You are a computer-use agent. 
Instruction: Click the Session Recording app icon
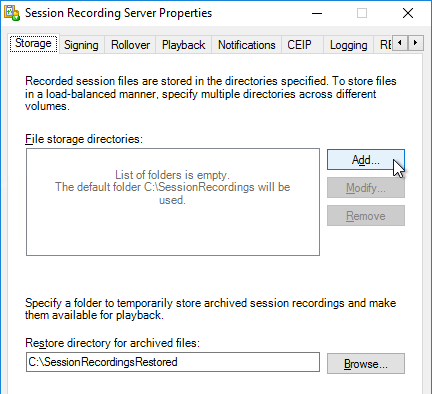click(x=12, y=13)
